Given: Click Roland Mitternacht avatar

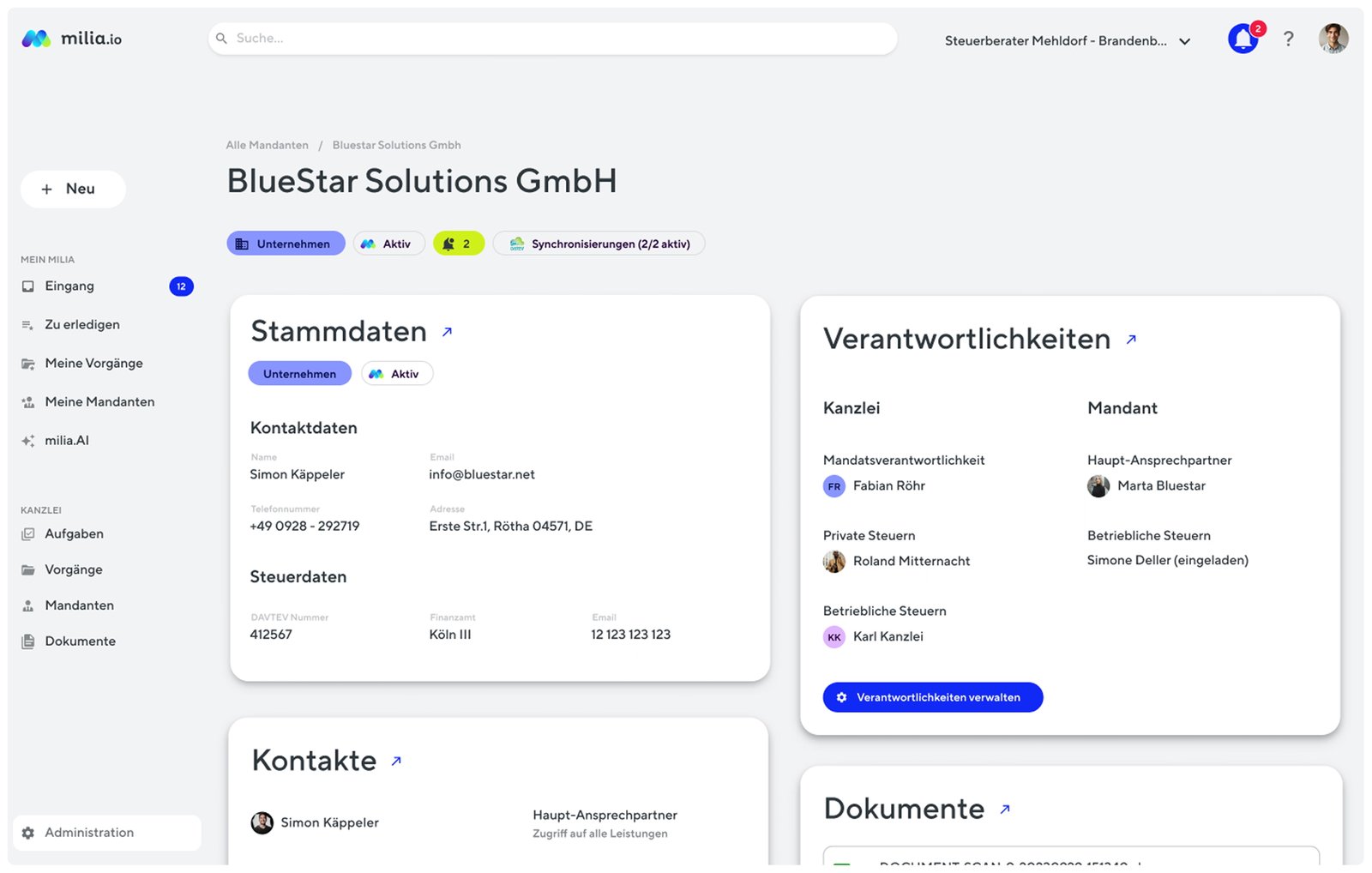Looking at the screenshot, I should tap(834, 562).
